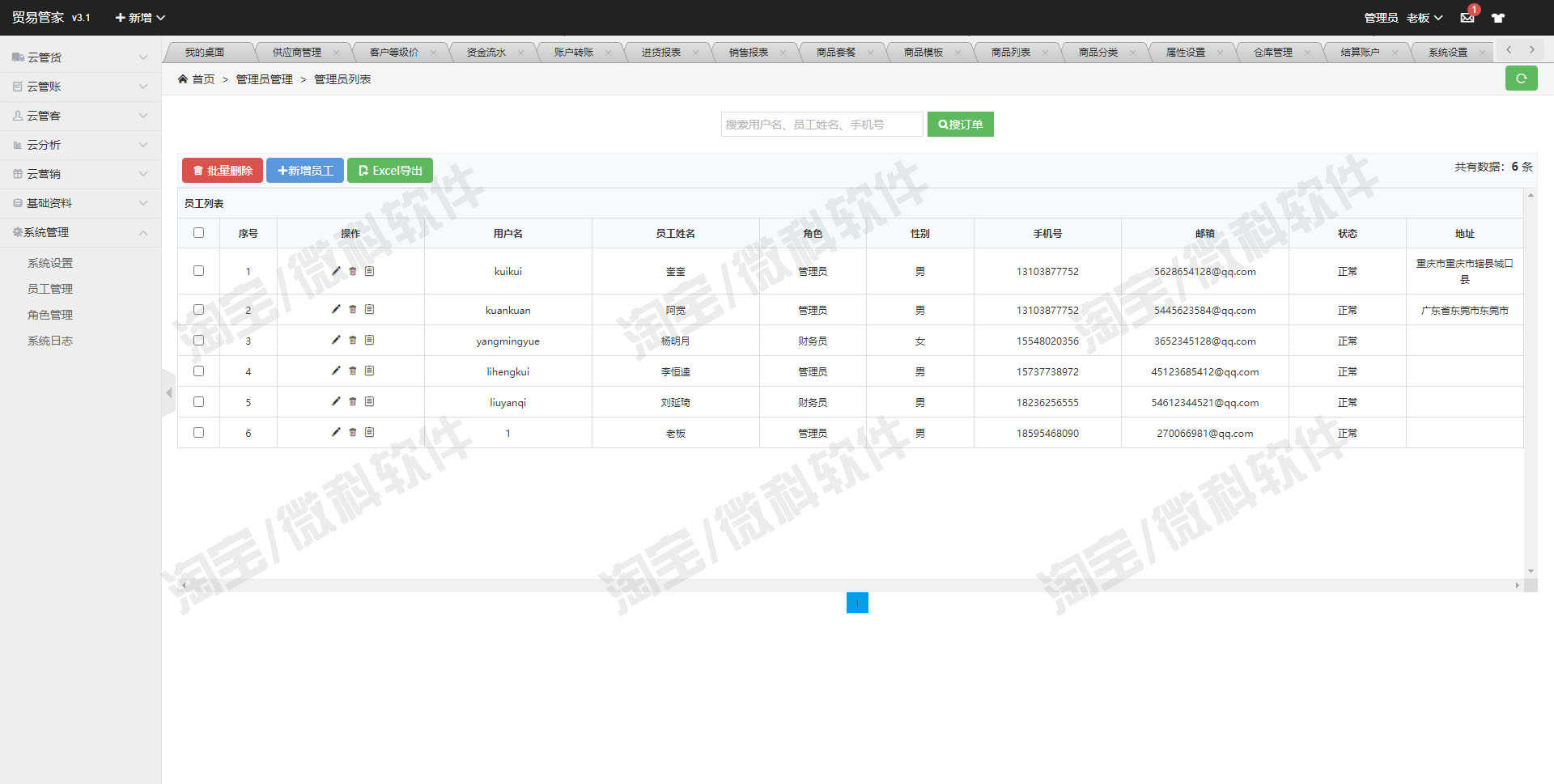Collapse the sidebar with the left arrow handle
This screenshot has height=784, width=1554.
pyautogui.click(x=168, y=393)
